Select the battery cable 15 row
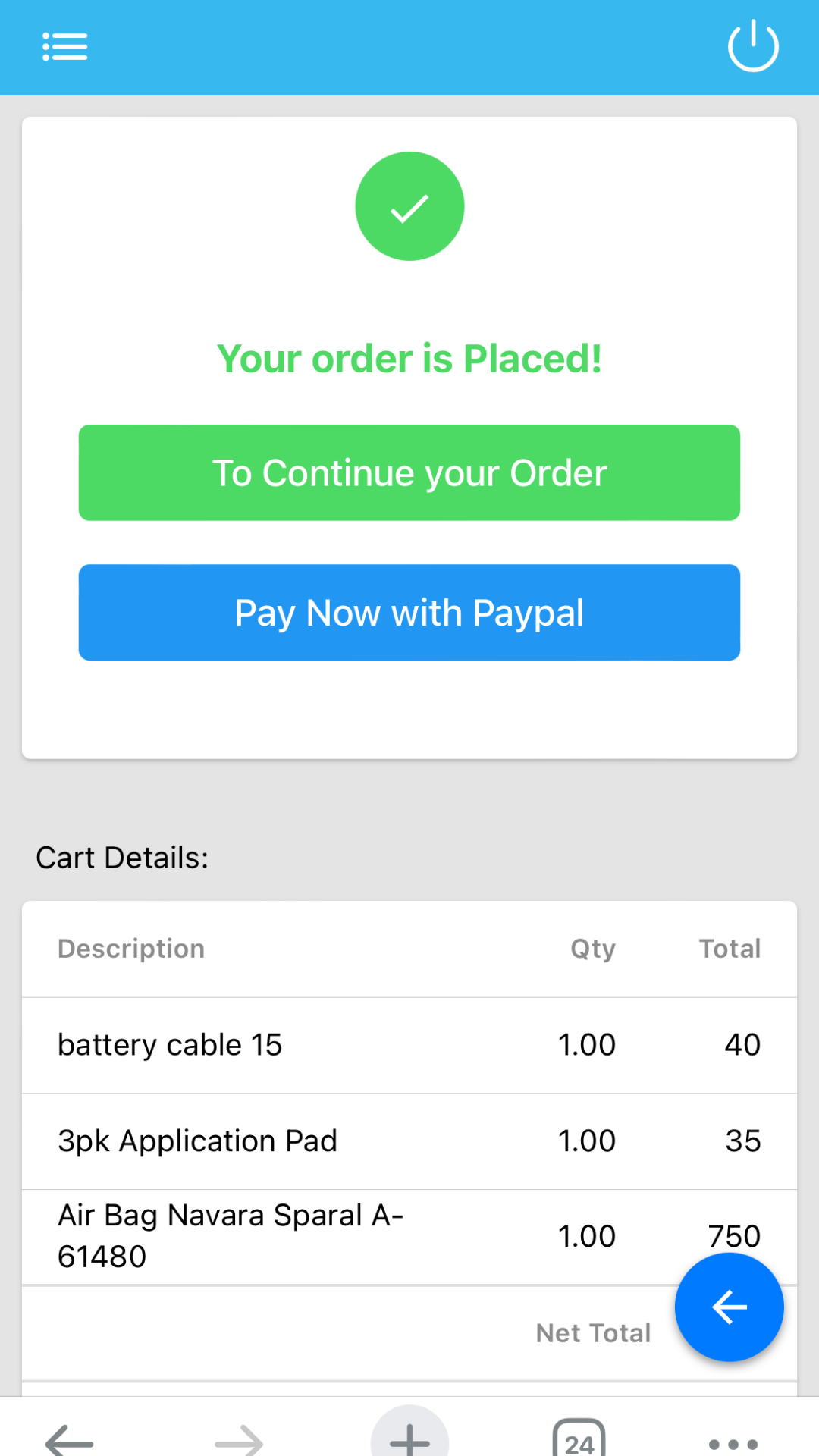The width and height of the screenshot is (819, 1456). point(170,1045)
